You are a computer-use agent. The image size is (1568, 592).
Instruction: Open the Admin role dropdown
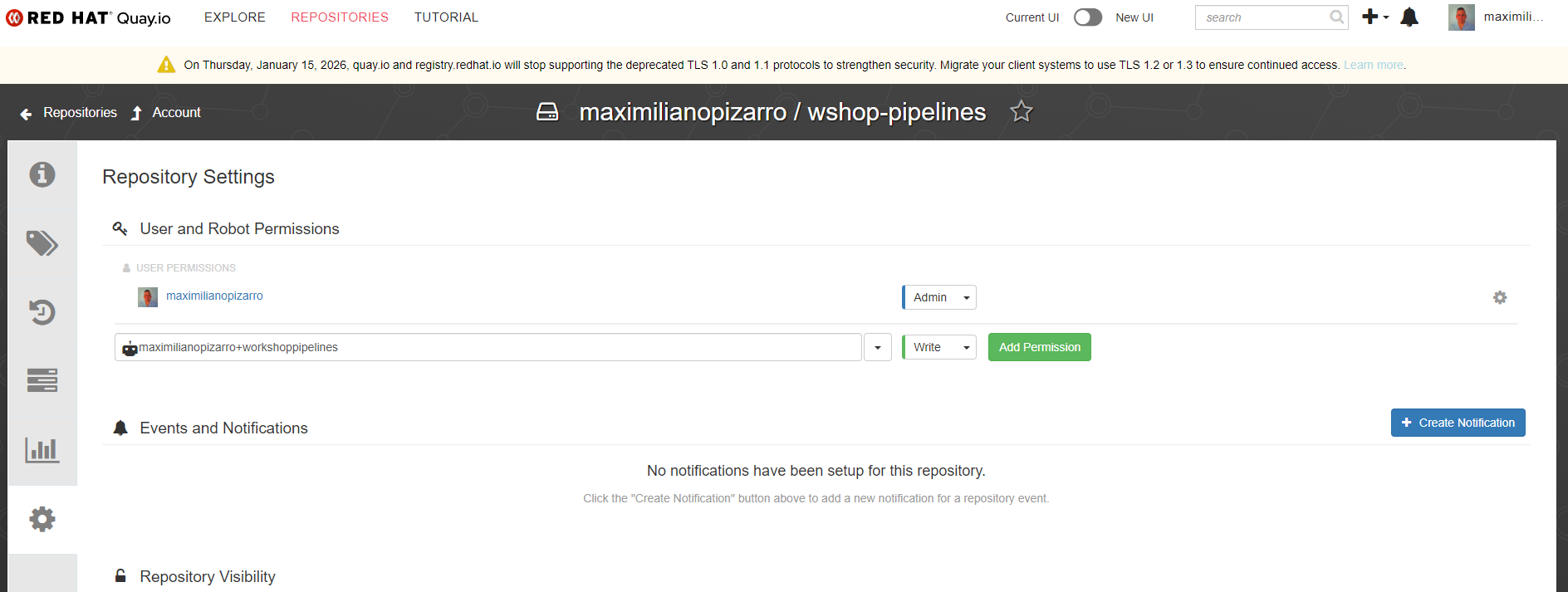[939, 297]
